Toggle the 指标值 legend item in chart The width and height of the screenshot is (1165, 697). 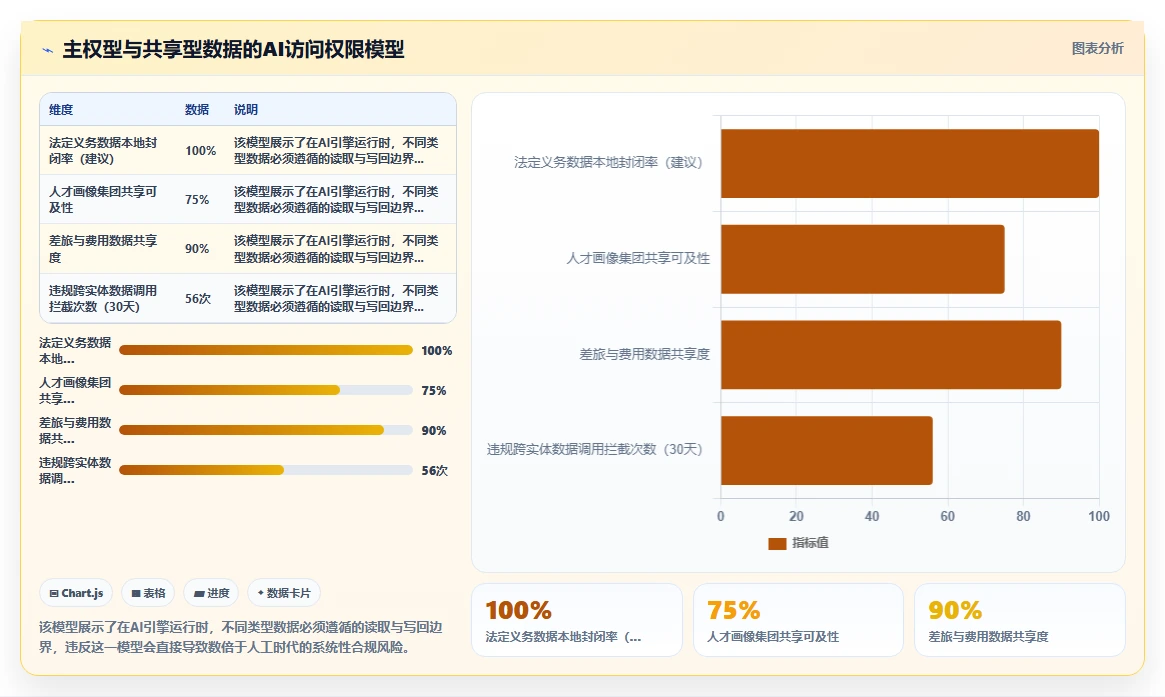798,543
